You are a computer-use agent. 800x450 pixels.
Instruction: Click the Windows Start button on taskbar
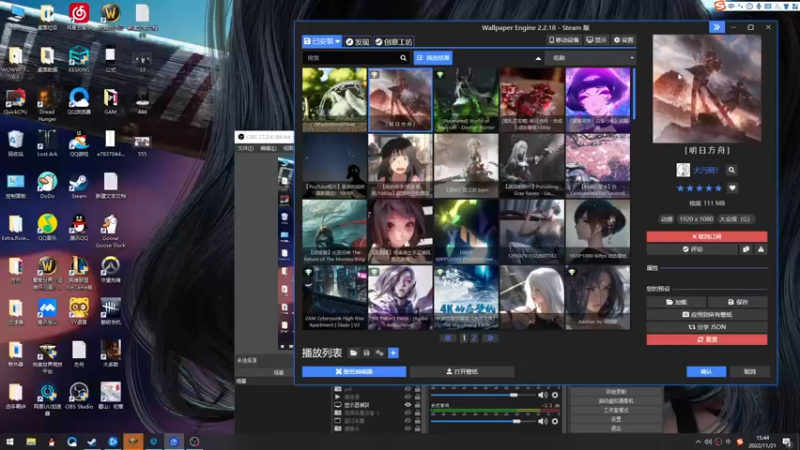(10, 442)
